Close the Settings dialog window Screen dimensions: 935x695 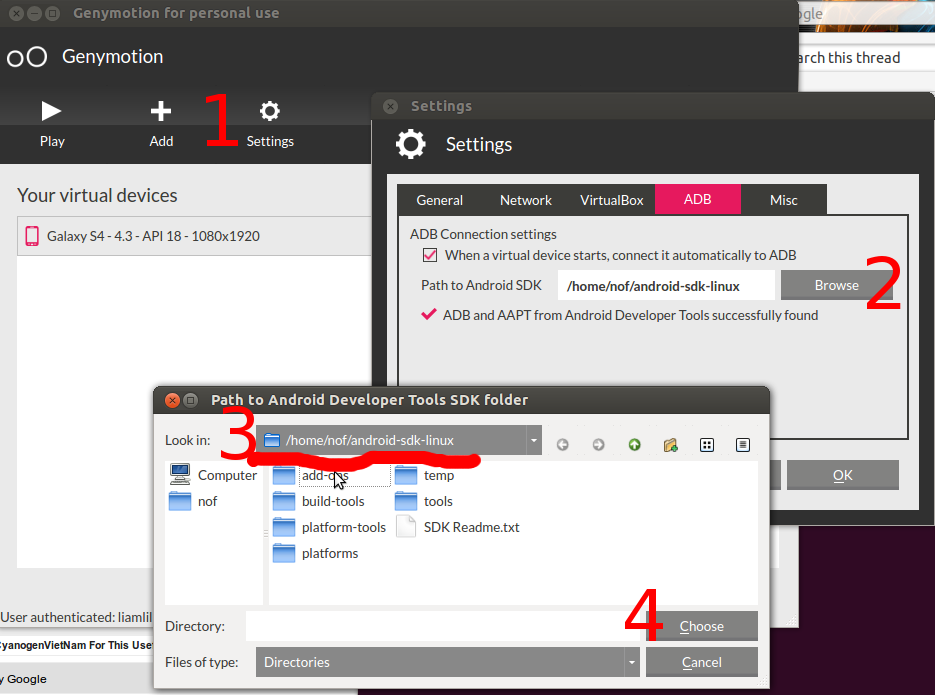point(391,106)
